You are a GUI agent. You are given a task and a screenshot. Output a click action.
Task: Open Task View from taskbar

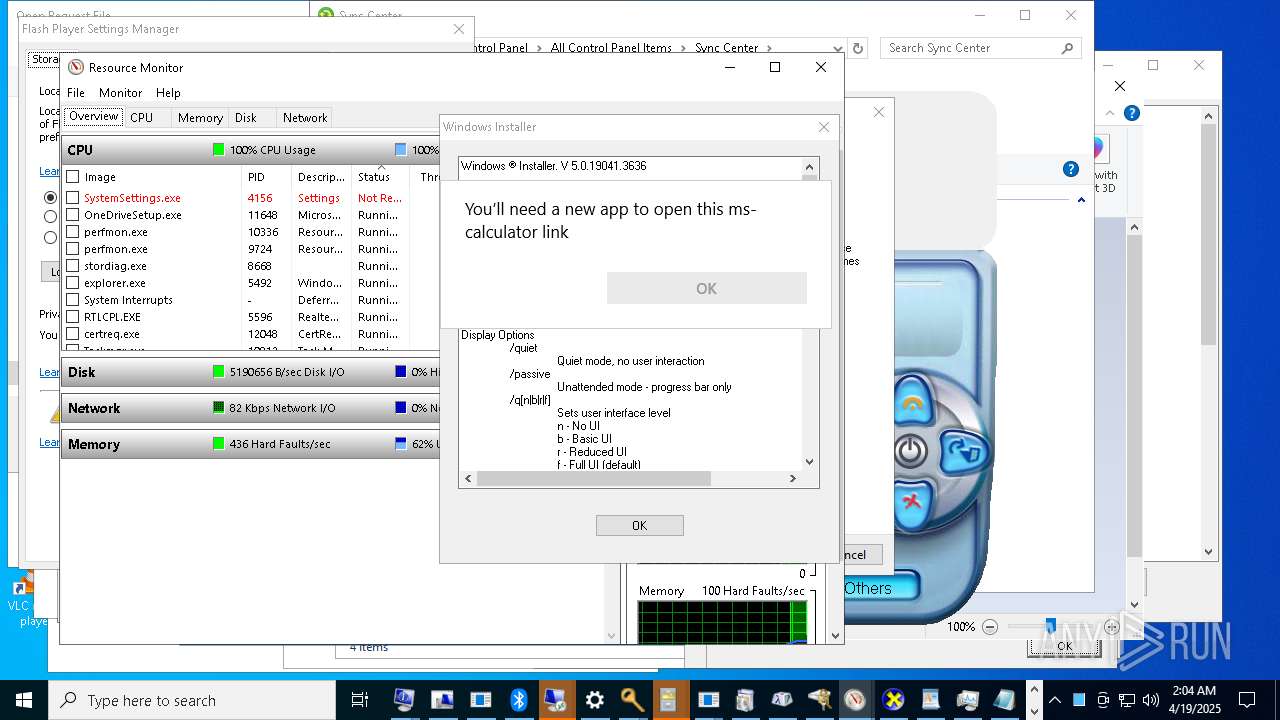point(360,700)
